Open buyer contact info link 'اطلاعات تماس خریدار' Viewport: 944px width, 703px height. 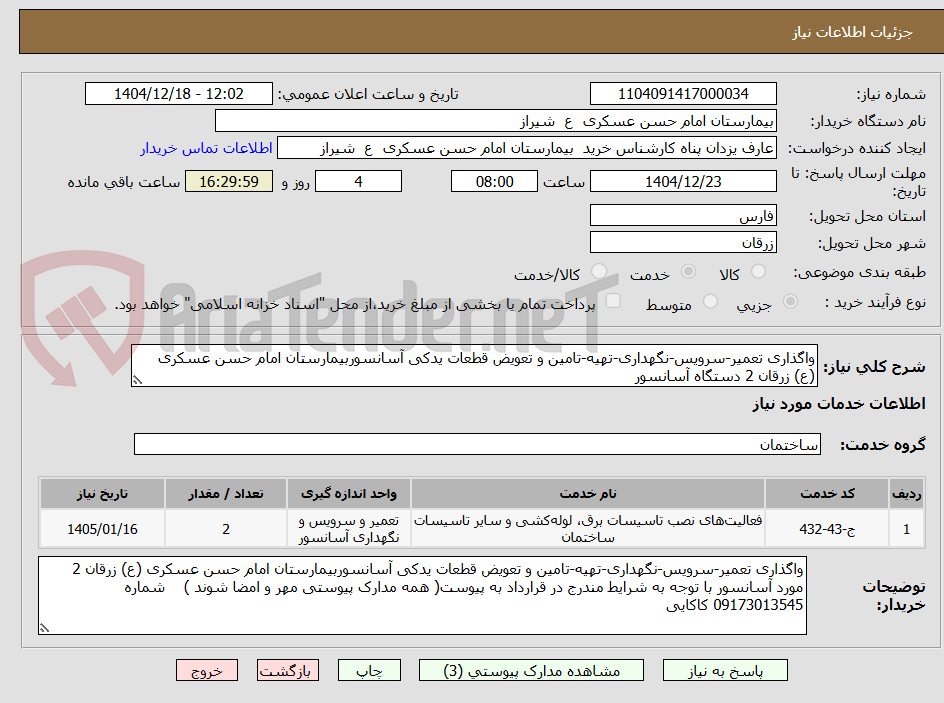tap(206, 148)
